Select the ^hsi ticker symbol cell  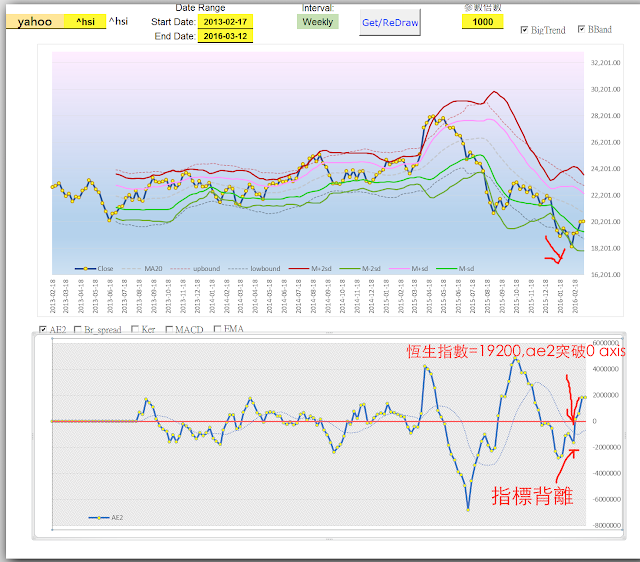click(x=85, y=22)
